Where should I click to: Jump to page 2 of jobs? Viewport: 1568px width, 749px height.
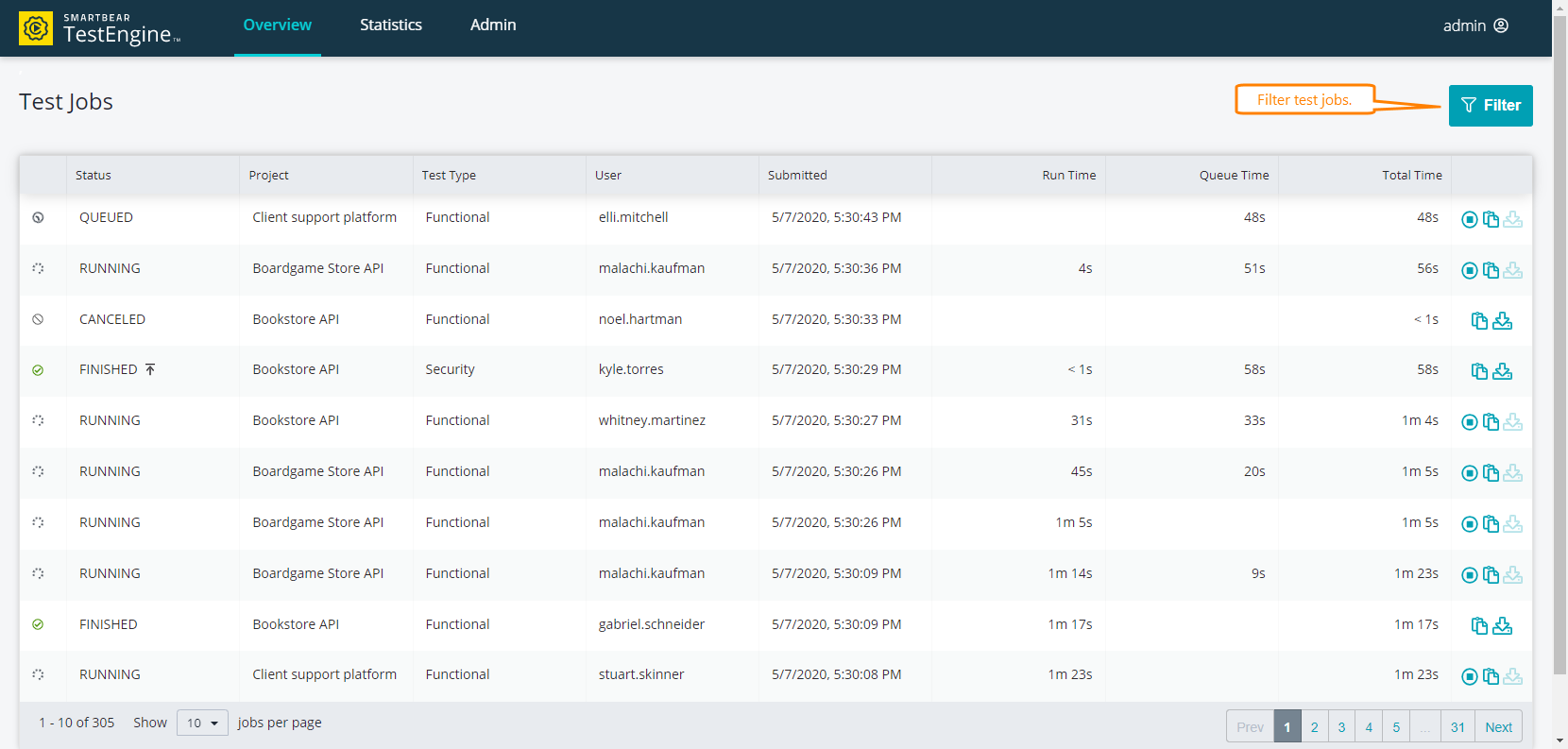click(x=1314, y=726)
